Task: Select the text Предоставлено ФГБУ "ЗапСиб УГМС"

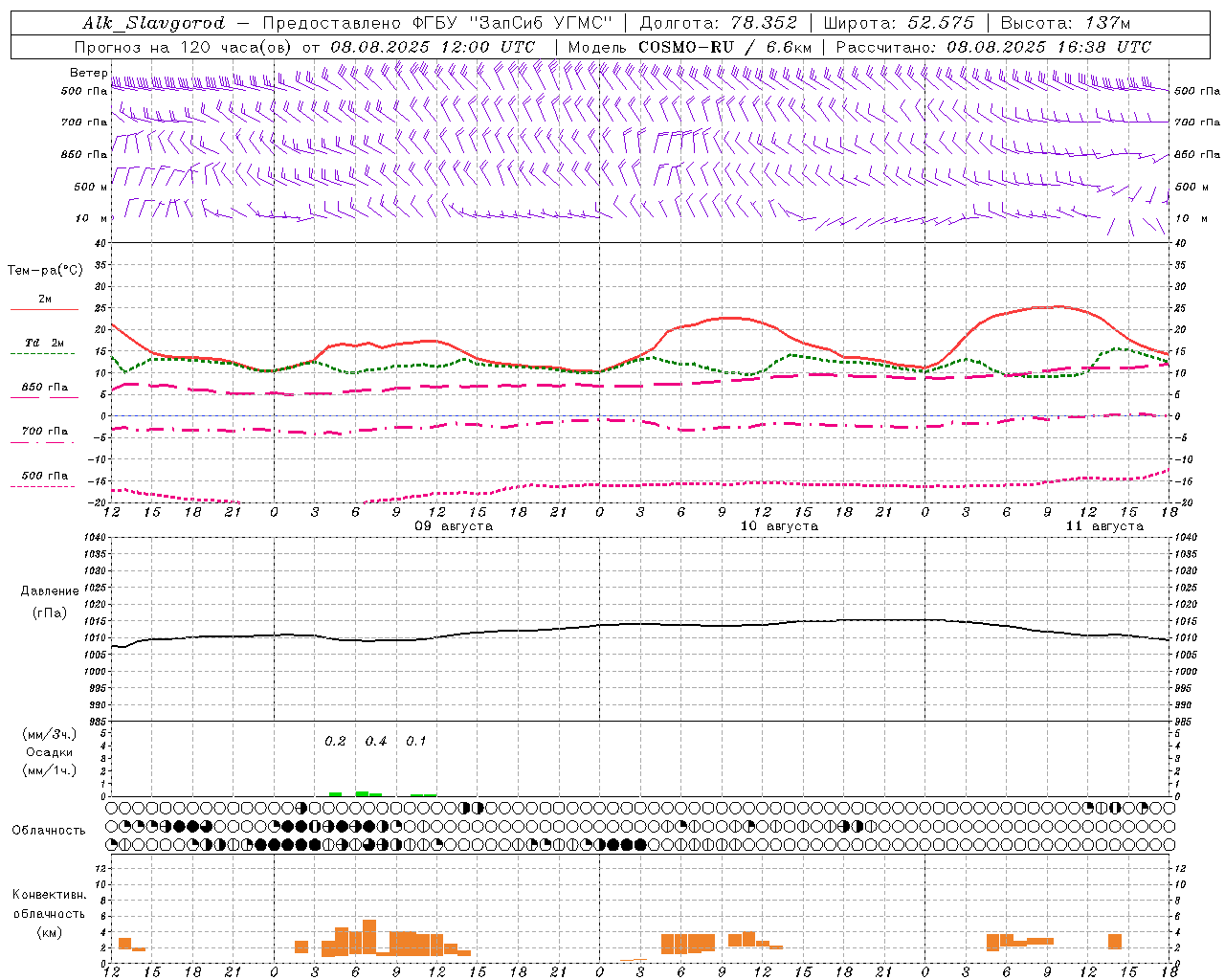Action: (x=436, y=23)
